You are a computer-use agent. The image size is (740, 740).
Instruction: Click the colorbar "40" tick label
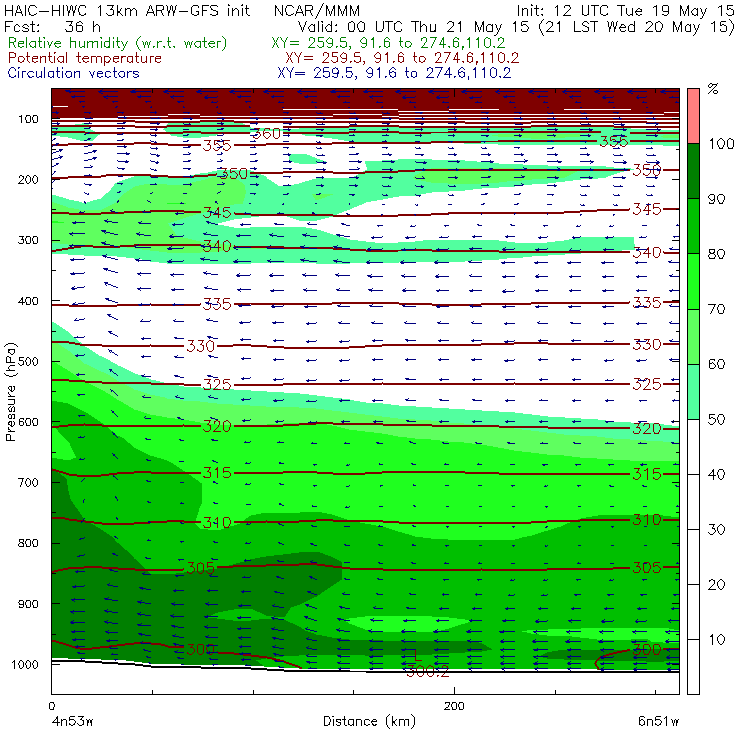[716, 474]
